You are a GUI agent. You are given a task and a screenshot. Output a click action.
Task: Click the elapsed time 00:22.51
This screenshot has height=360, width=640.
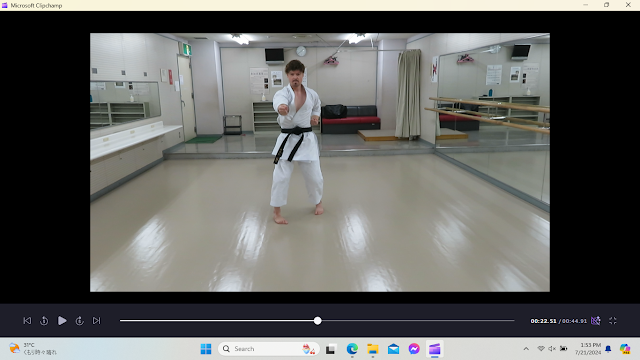pos(543,321)
